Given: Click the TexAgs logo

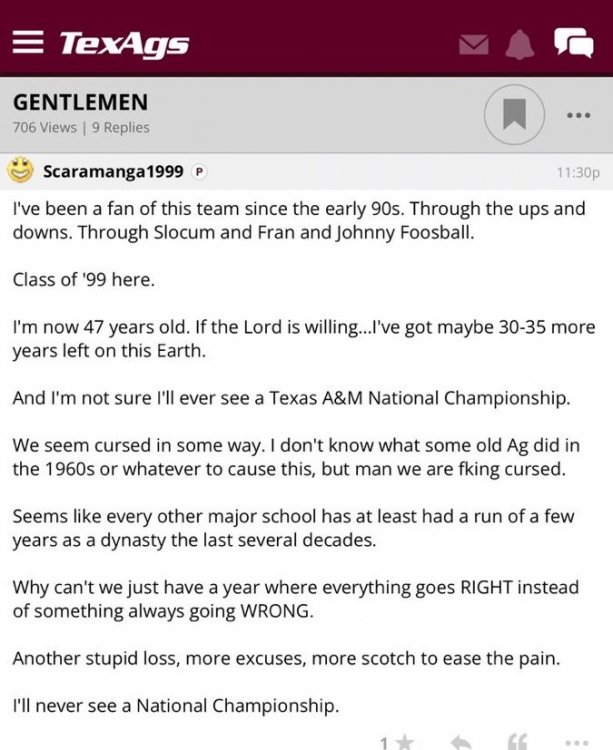Looking at the screenshot, I should tap(124, 44).
